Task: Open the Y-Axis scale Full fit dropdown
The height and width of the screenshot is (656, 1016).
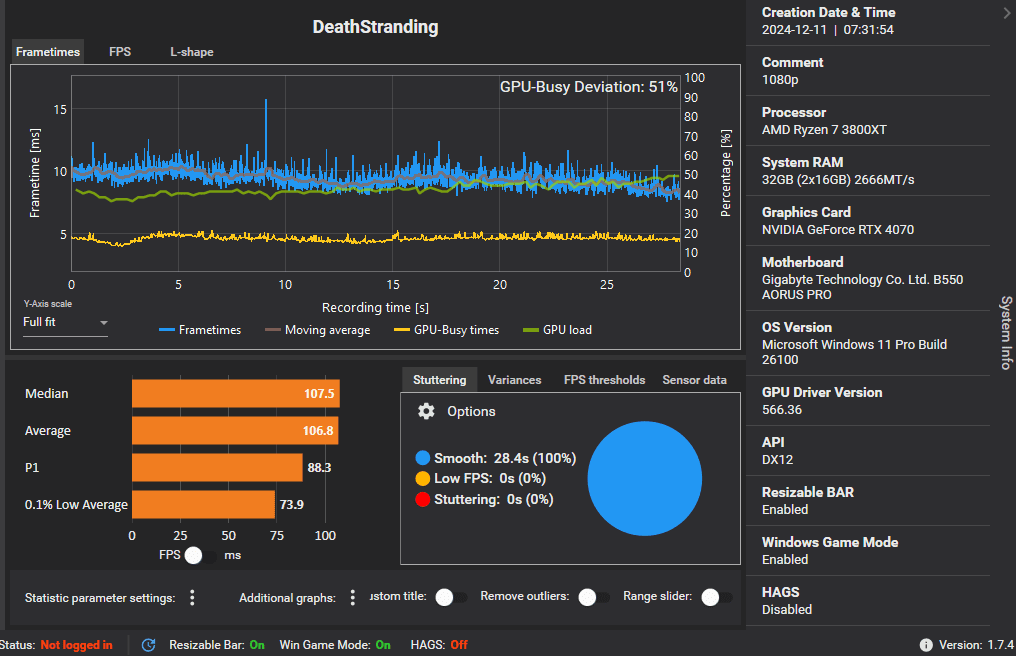Action: coord(65,322)
